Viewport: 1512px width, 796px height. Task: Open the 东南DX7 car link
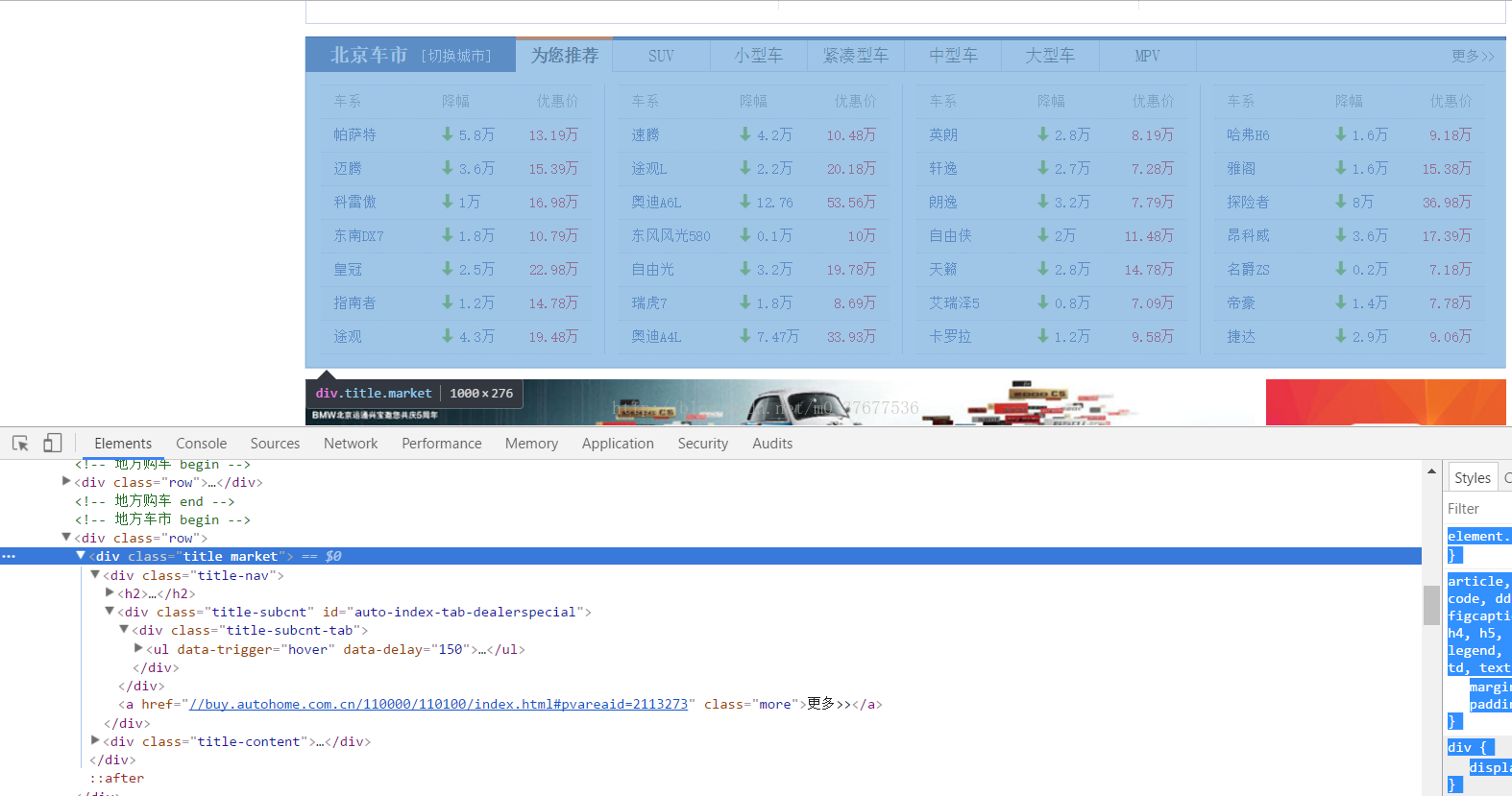(358, 235)
